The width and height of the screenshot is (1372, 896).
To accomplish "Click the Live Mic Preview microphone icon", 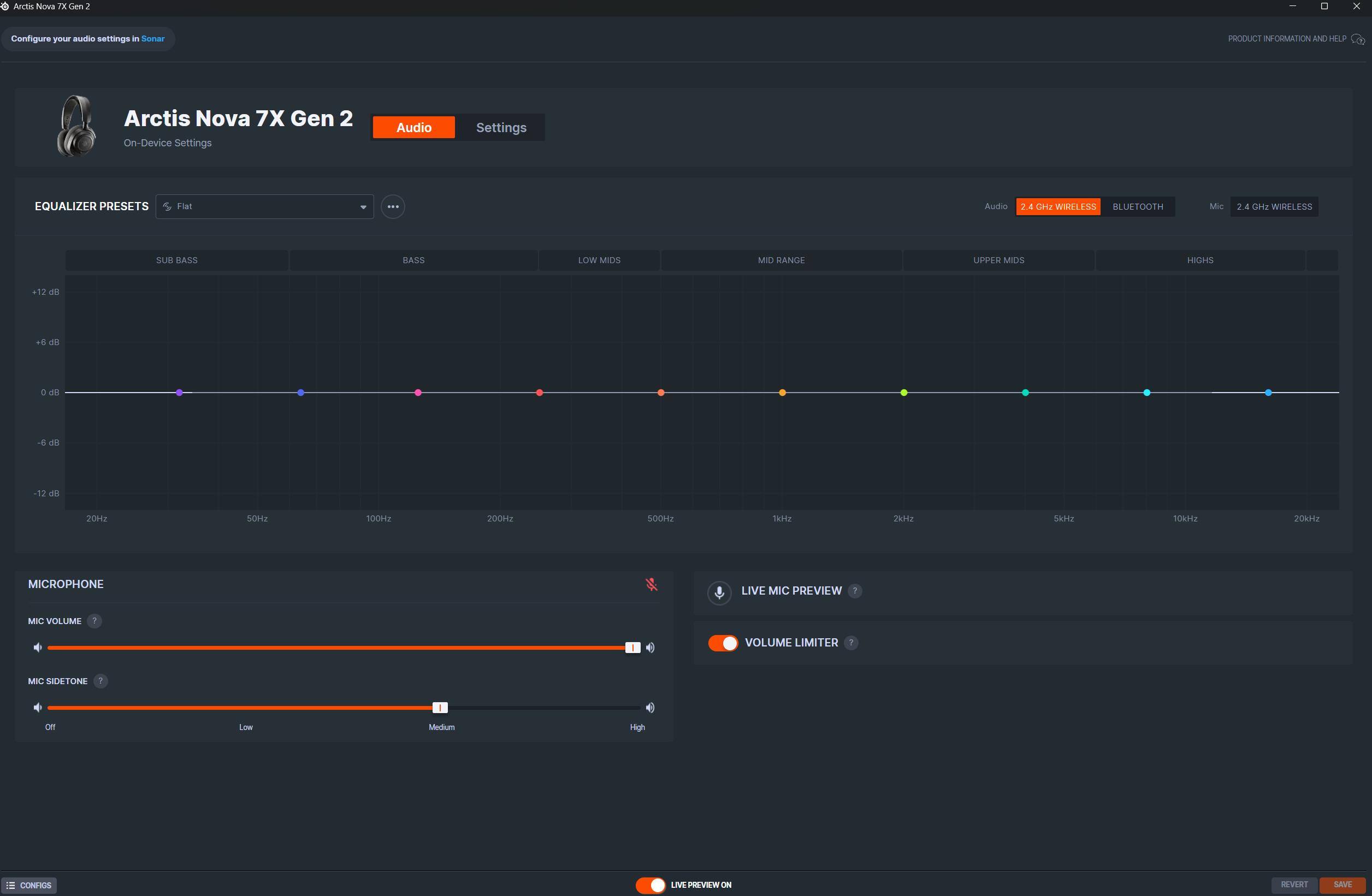I will coord(719,592).
